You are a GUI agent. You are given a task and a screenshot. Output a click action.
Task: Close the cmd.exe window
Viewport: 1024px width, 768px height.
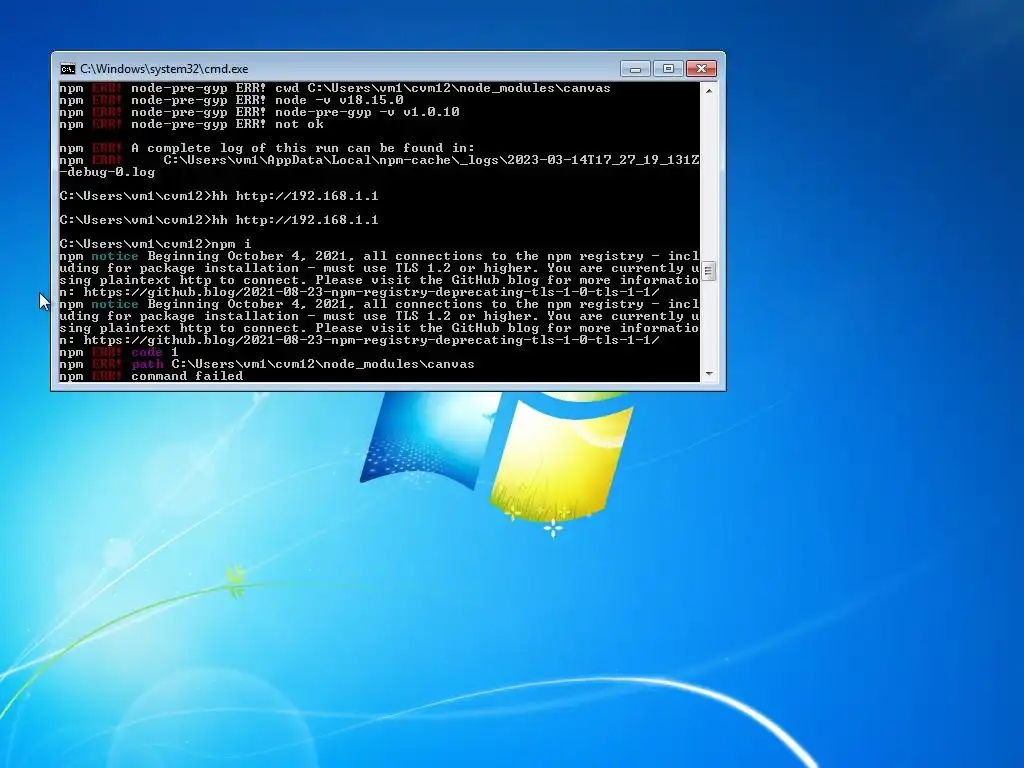[701, 69]
